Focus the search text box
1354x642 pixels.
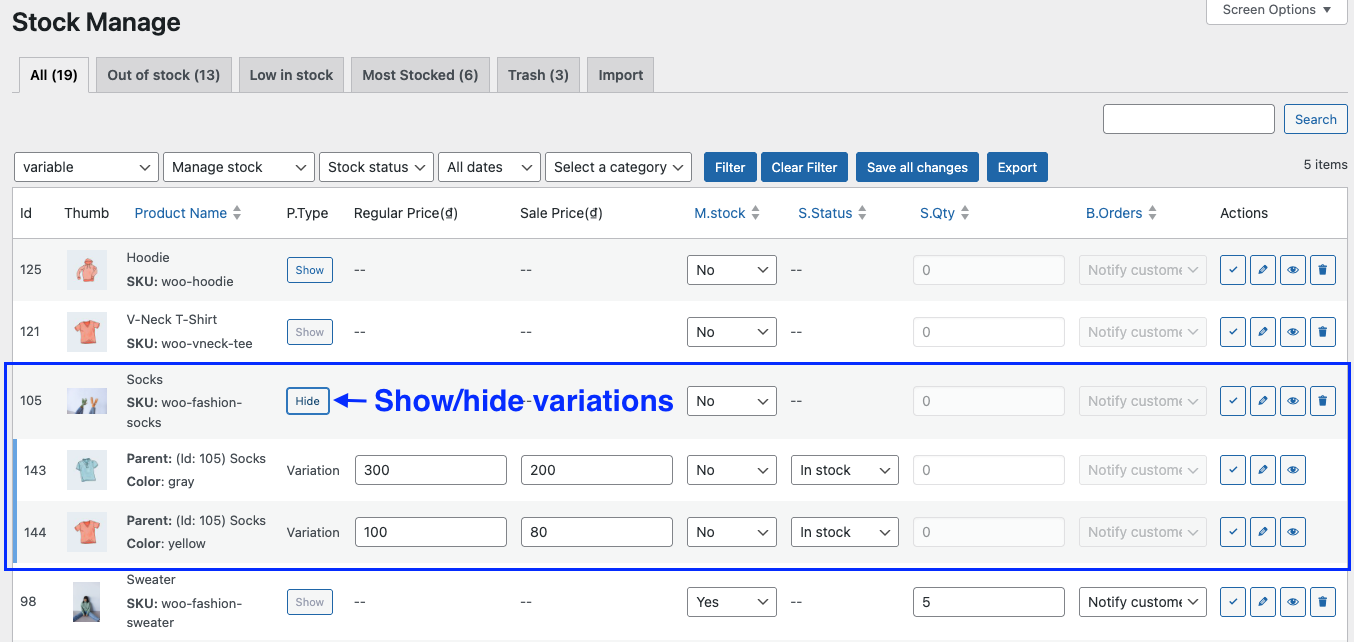[1189, 119]
